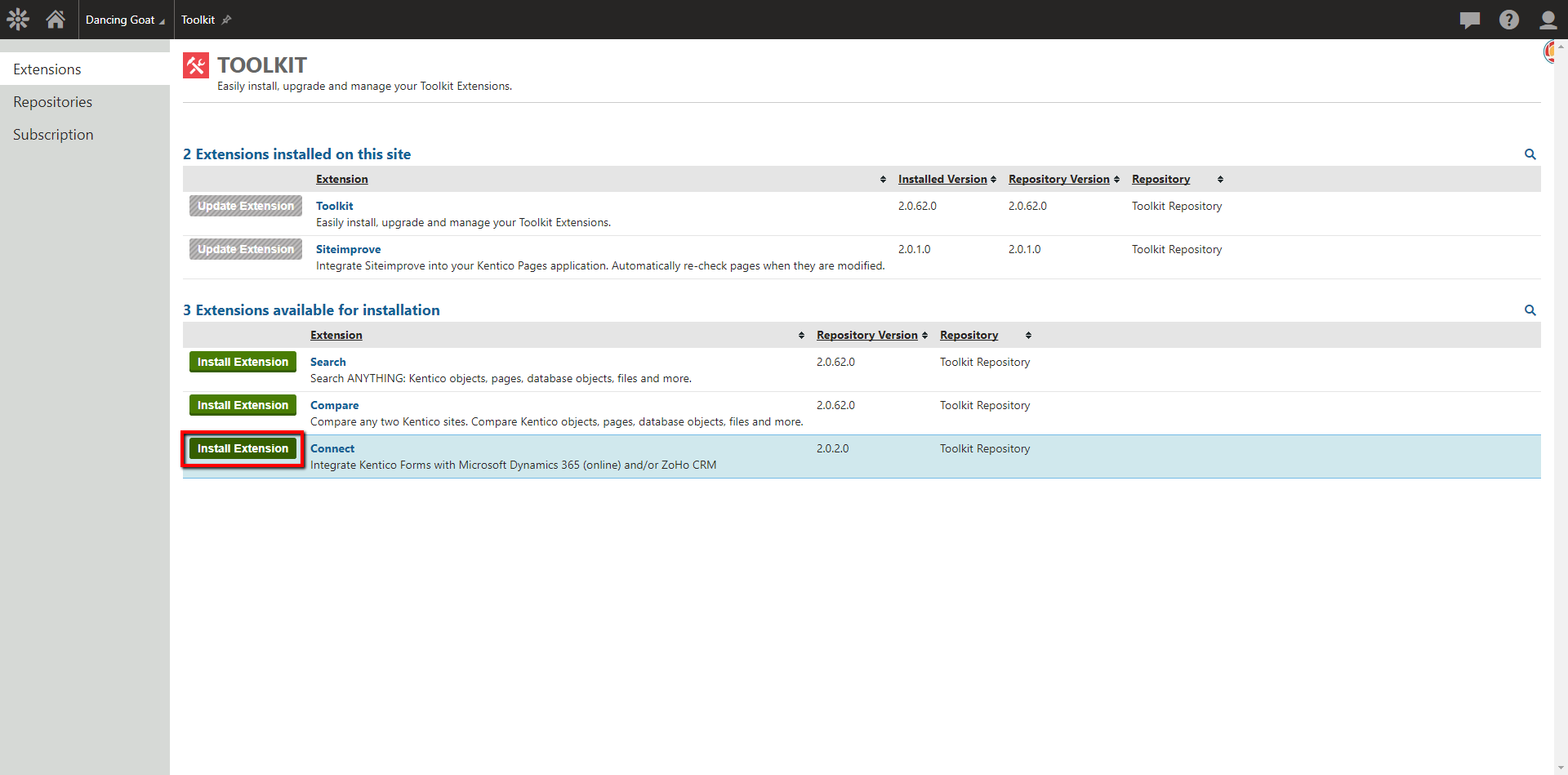Screen dimensions: 1568x775
Task: Sort installed list by Extension arrows
Action: [883, 180]
